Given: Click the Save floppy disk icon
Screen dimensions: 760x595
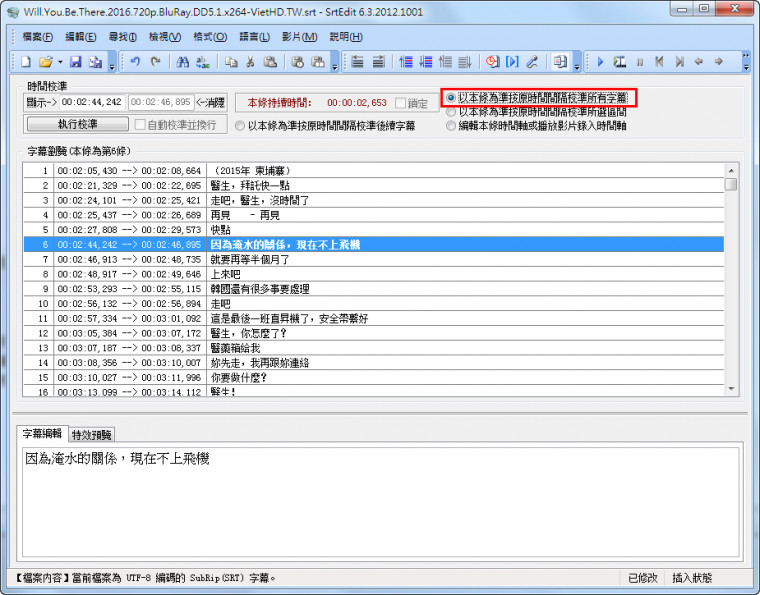Looking at the screenshot, I should point(76,62).
